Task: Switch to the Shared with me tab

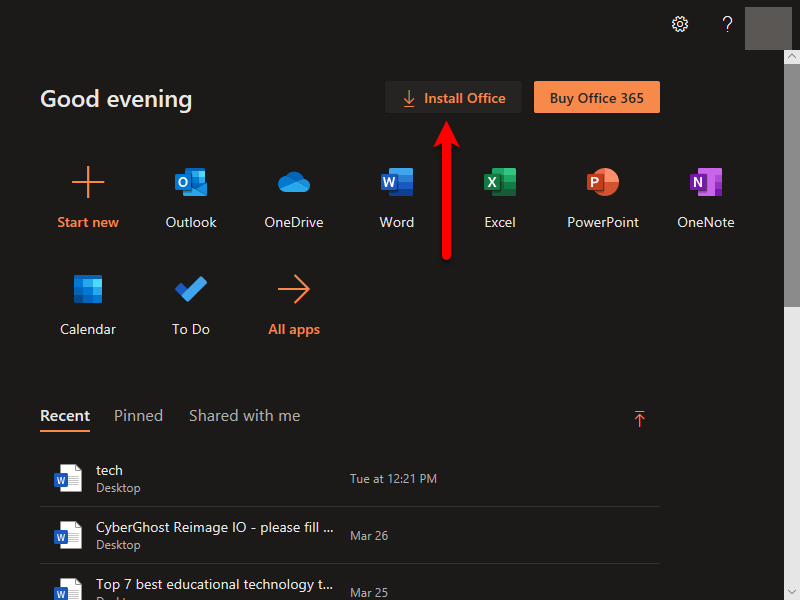Action: tap(244, 416)
